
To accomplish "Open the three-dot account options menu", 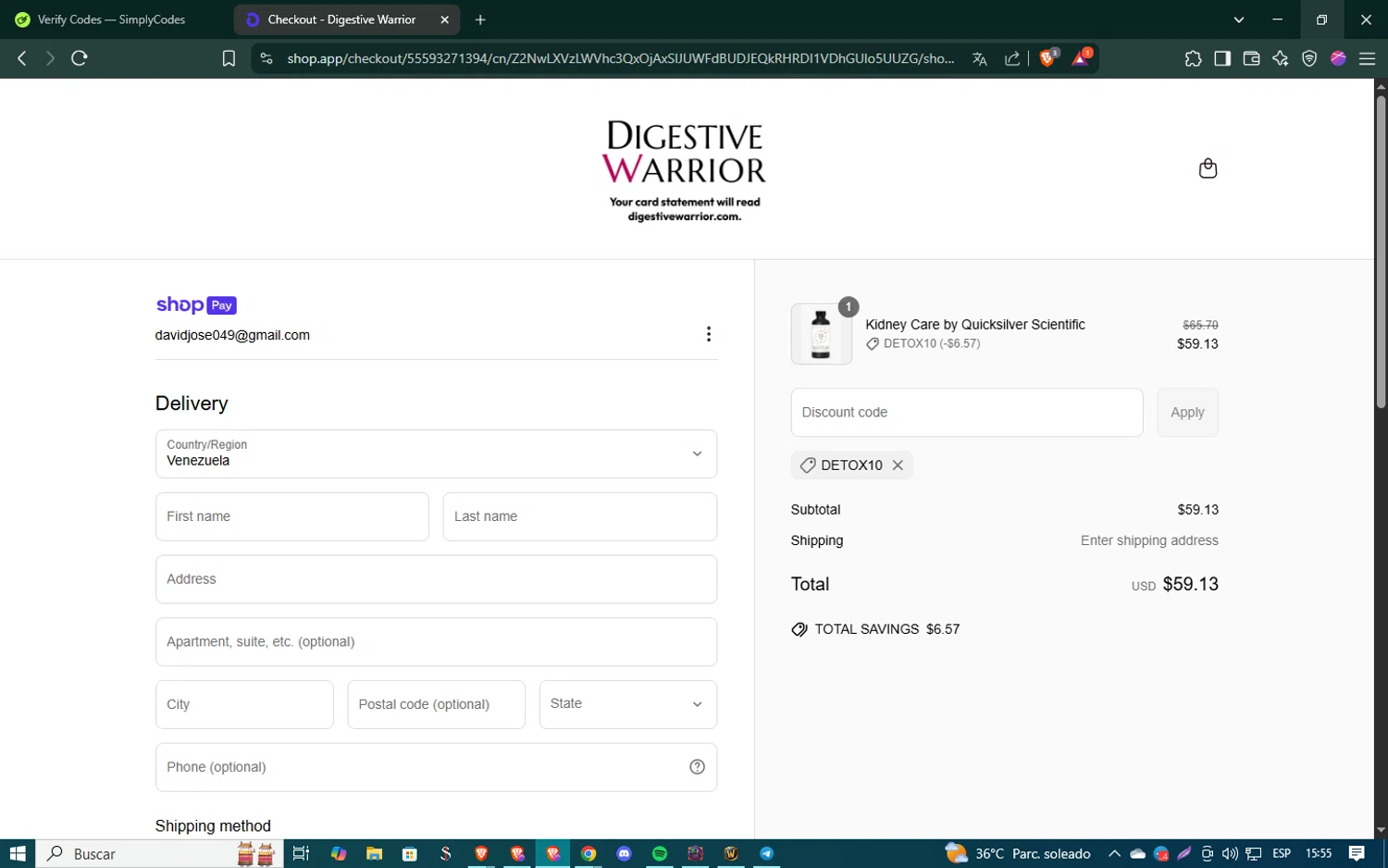I will tap(709, 334).
